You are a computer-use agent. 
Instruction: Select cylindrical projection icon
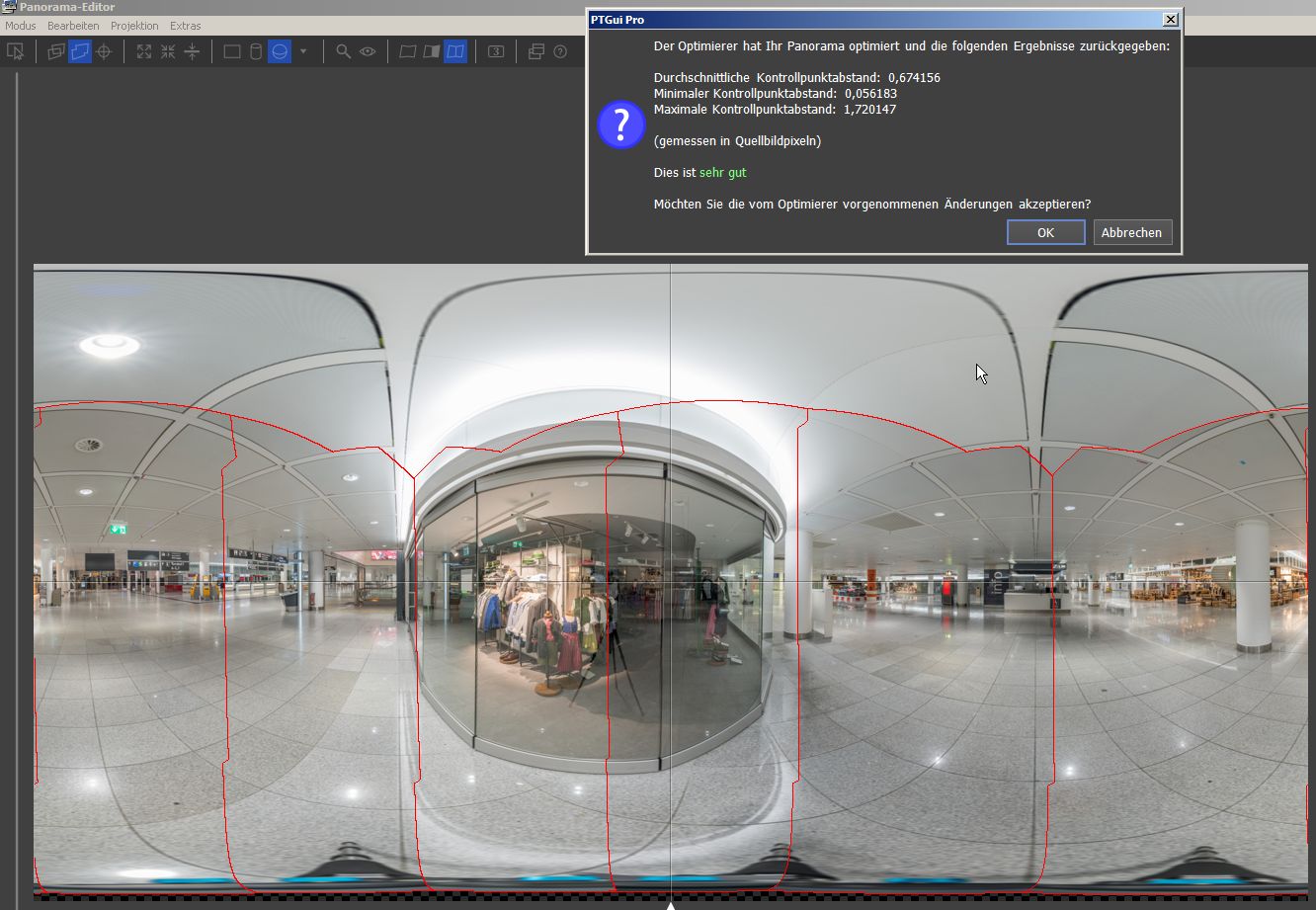pyautogui.click(x=256, y=51)
